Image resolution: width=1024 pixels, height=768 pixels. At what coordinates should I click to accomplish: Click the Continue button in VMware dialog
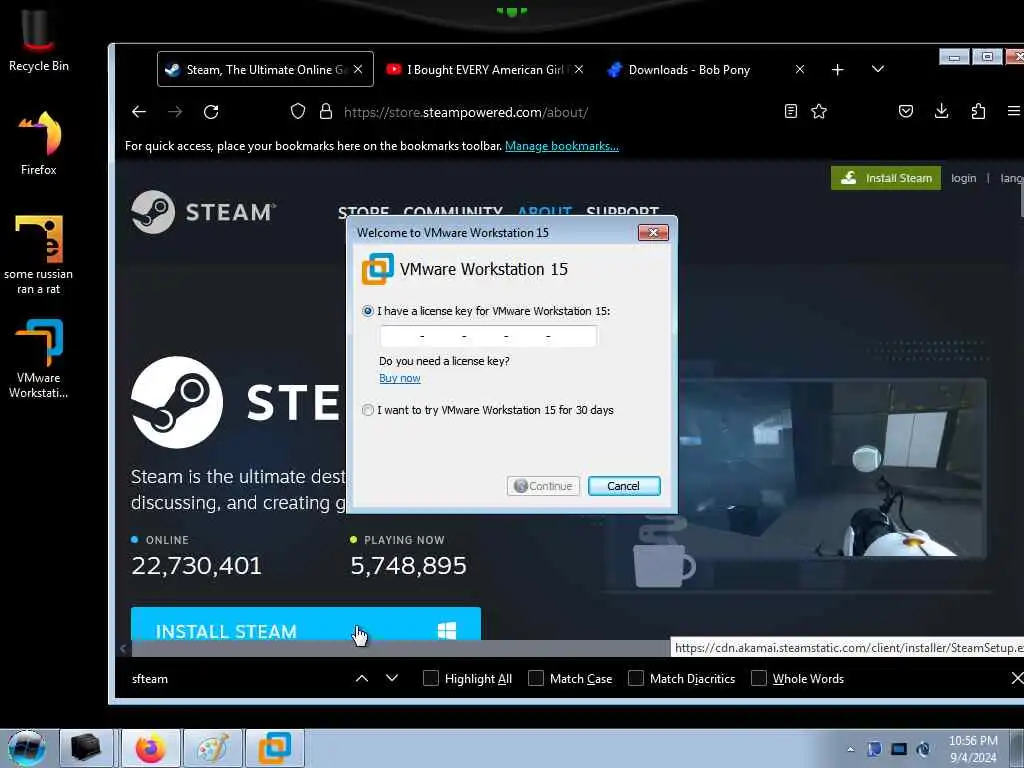543,486
